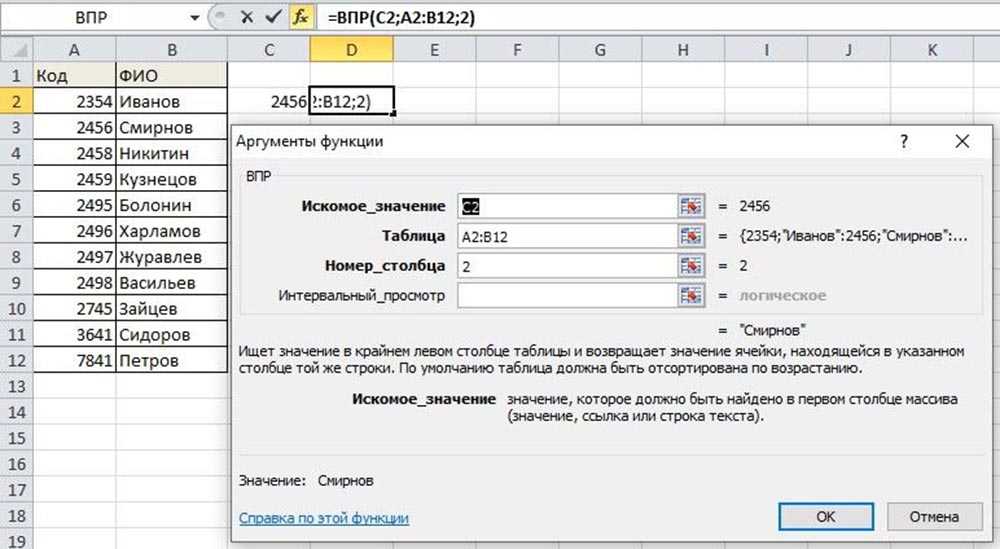This screenshot has width=1000, height=549.
Task: Select row 5 header
Action: click(x=16, y=180)
